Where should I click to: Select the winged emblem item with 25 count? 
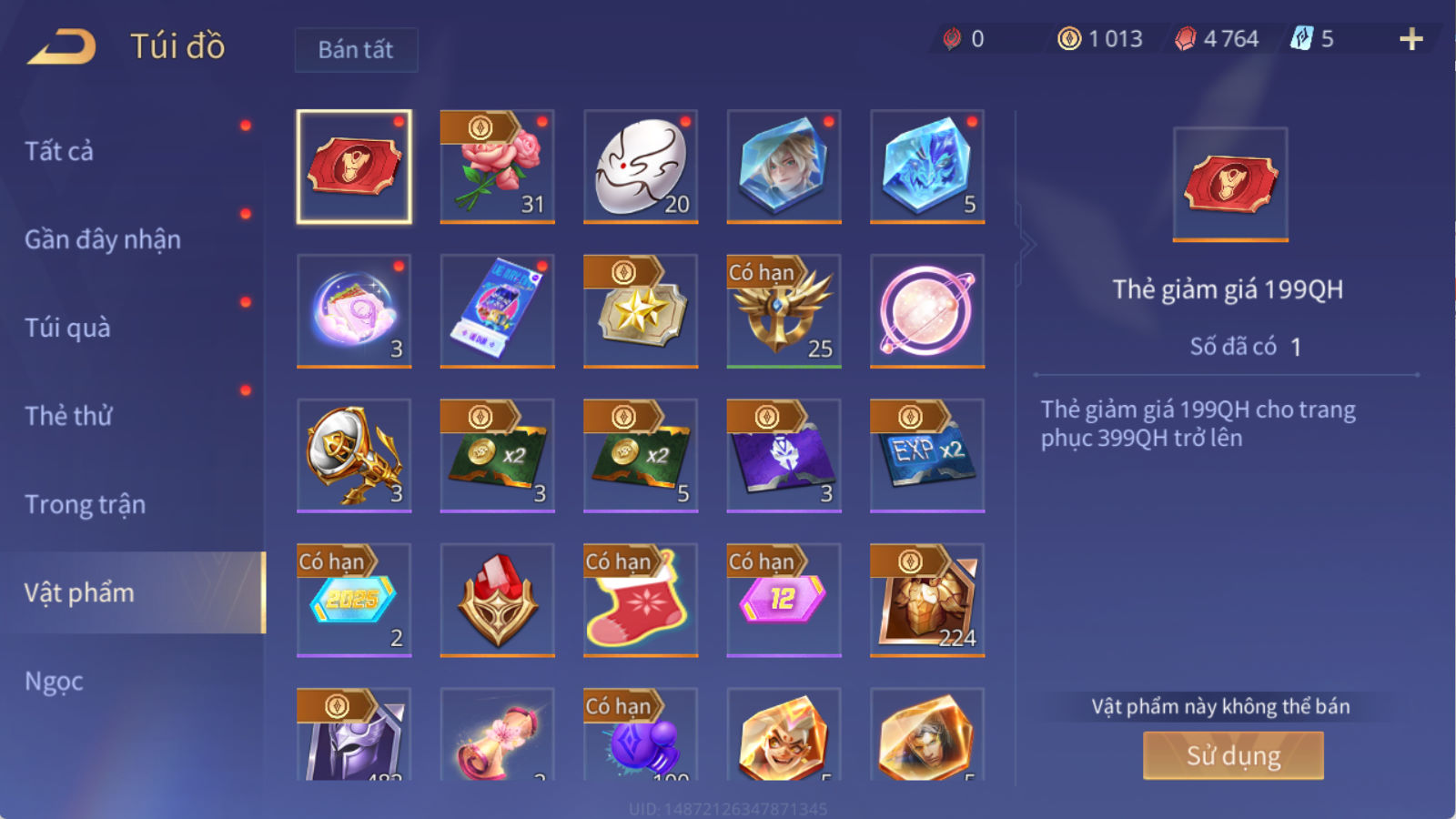(x=784, y=311)
